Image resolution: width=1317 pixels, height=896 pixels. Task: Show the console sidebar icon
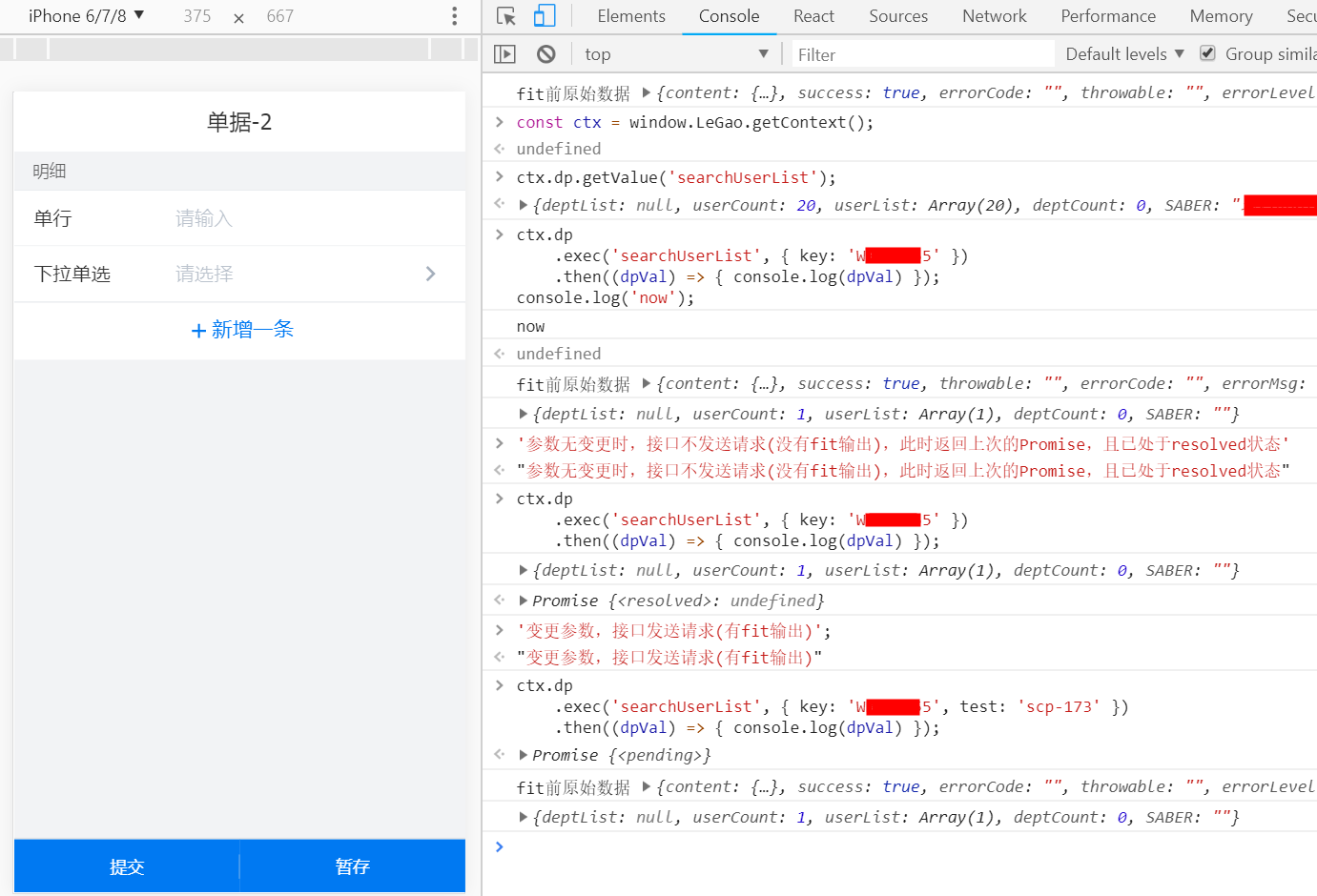coord(504,54)
